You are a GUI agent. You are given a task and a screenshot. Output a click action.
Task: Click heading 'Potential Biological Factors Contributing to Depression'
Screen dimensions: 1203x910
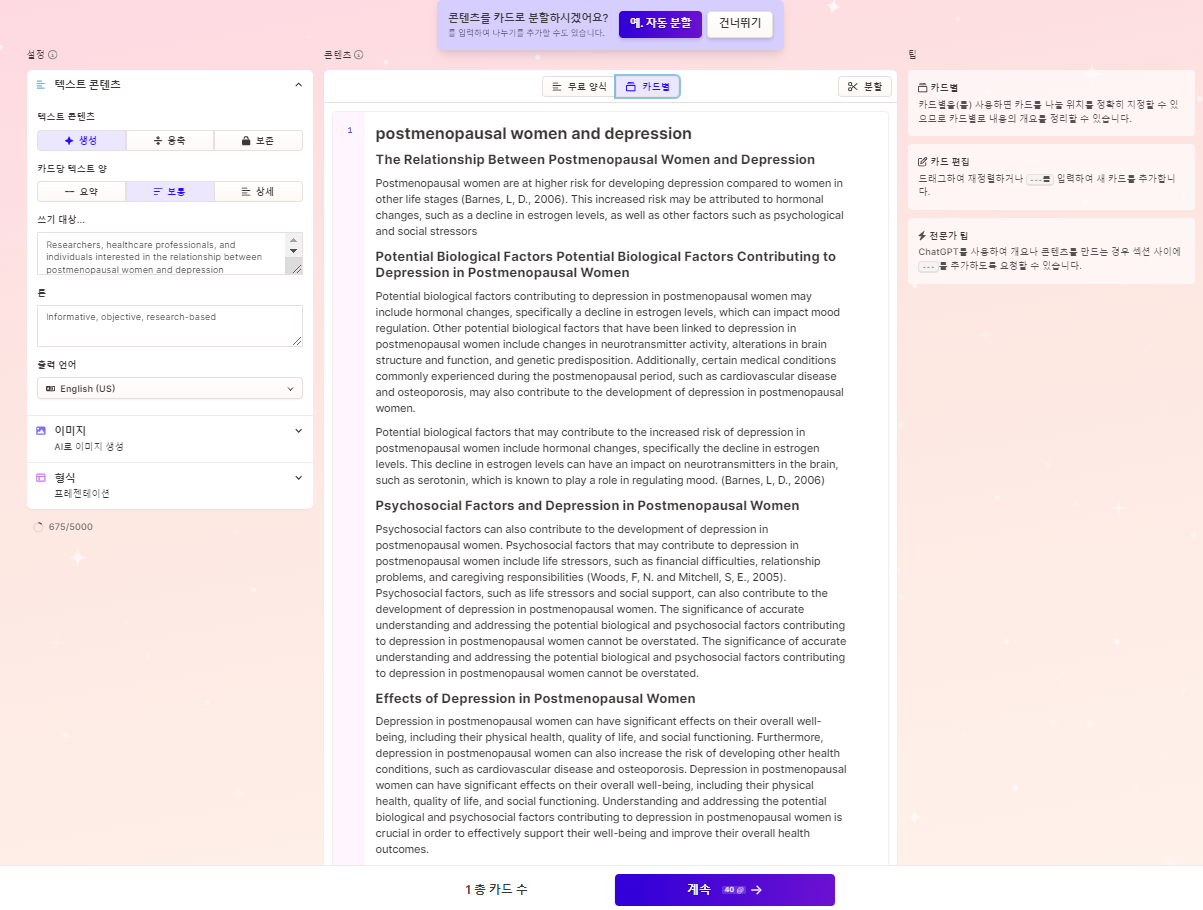tap(606, 264)
